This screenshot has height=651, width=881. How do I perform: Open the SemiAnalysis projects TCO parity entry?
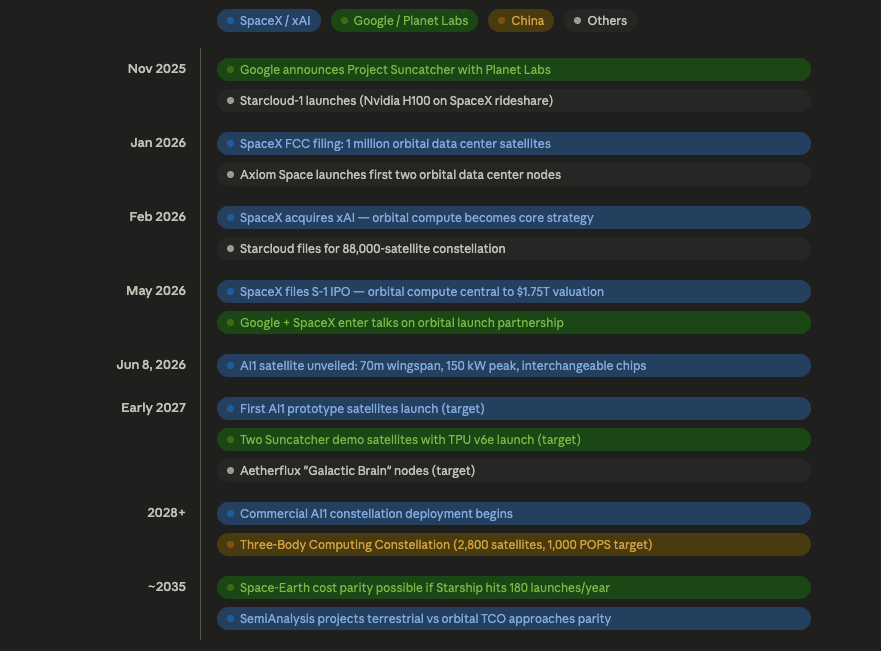[514, 618]
